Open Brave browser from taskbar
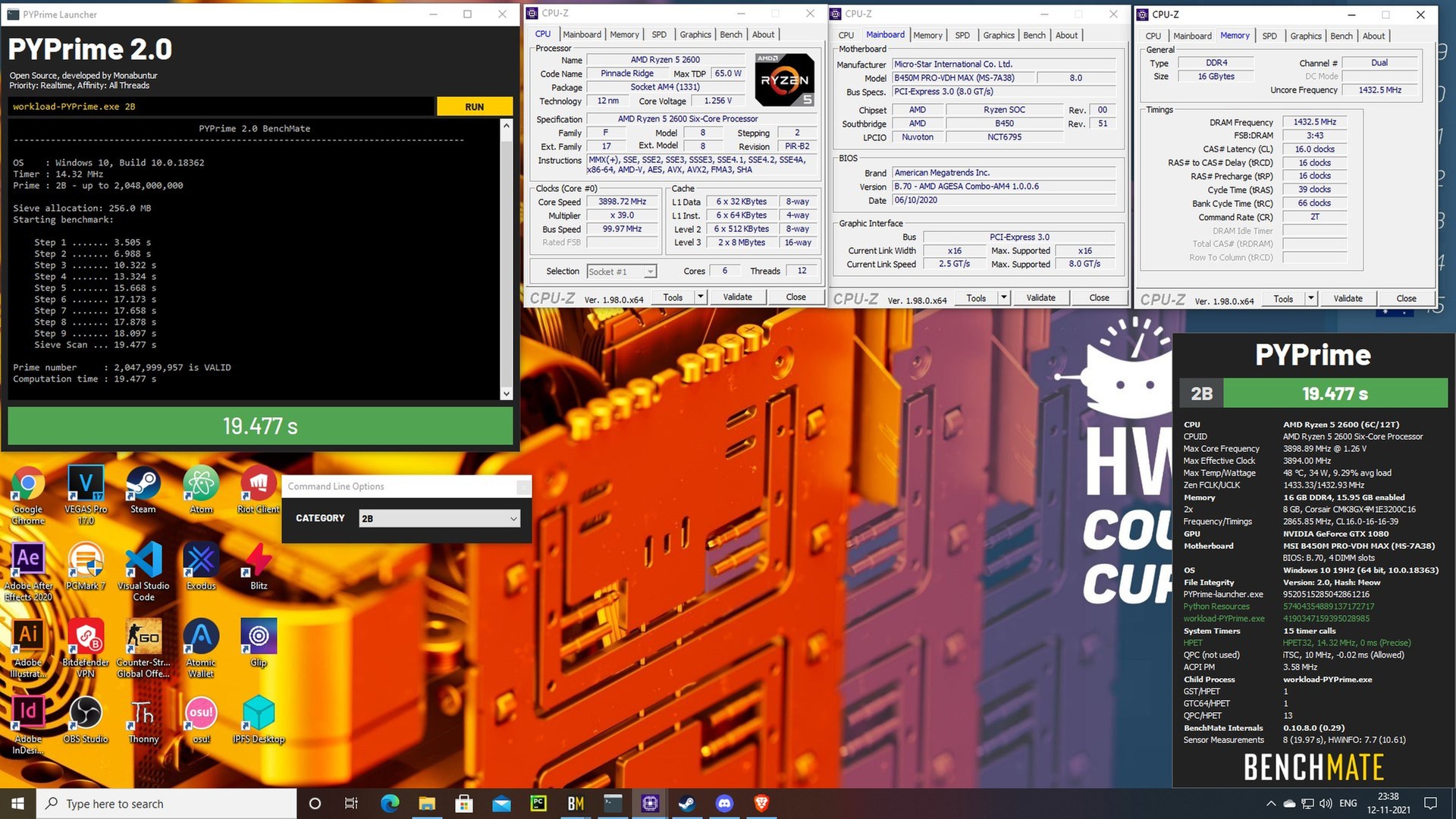The height and width of the screenshot is (819, 1456). point(761,803)
